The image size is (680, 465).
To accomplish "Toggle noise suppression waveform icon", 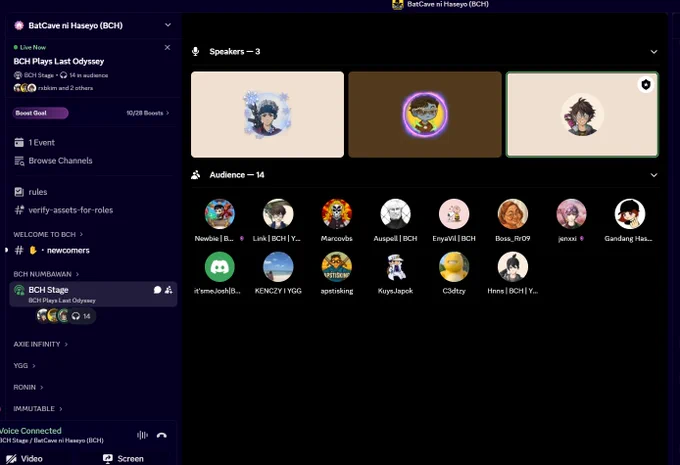I will (x=142, y=435).
